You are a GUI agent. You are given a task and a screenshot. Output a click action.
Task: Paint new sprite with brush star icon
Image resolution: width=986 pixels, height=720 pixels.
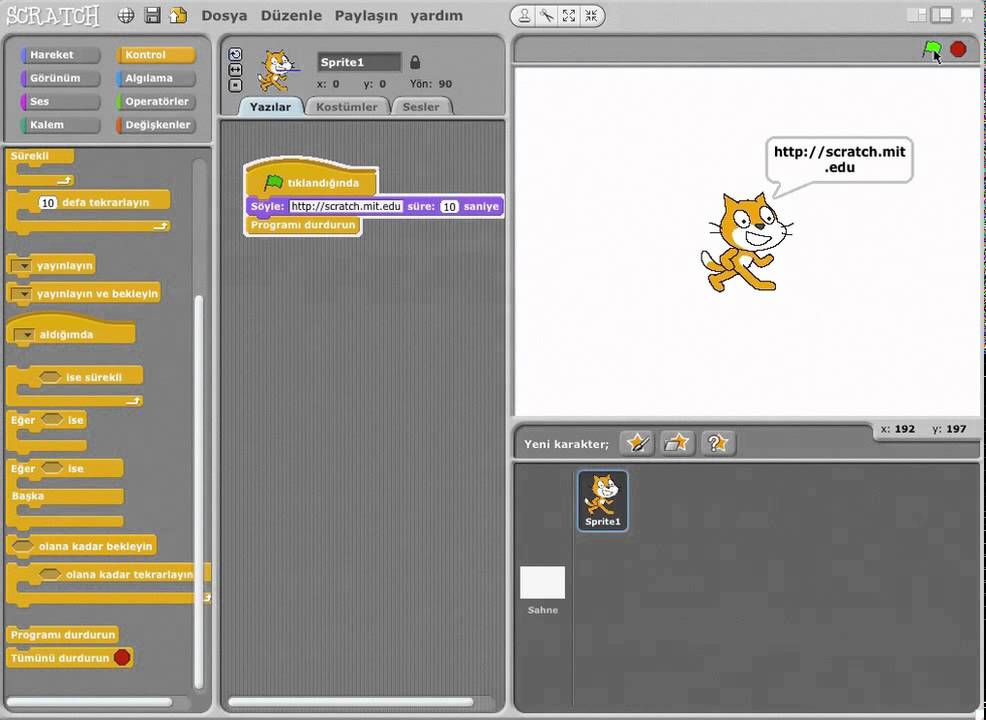click(637, 443)
